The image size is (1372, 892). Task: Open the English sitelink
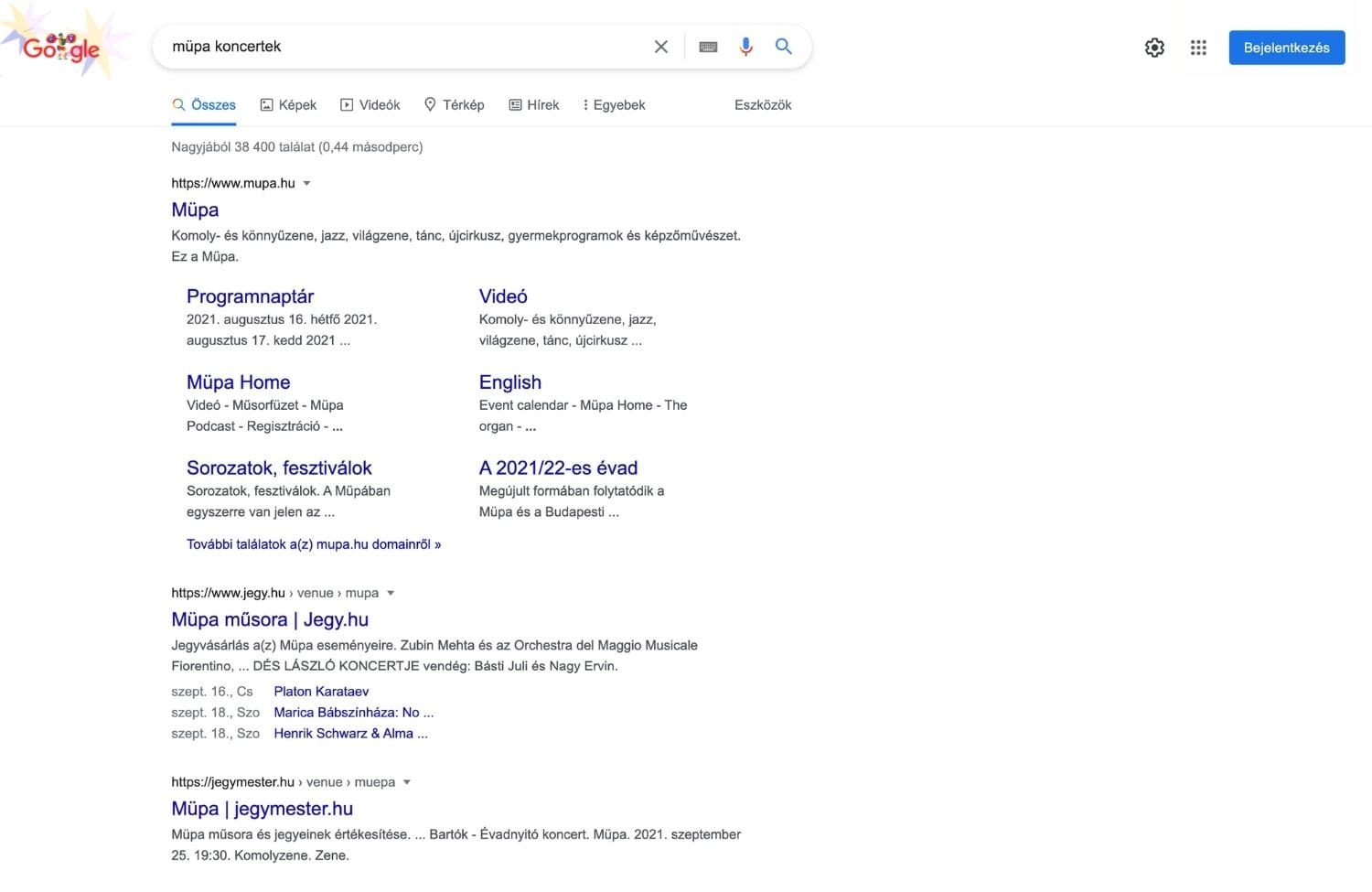510,382
